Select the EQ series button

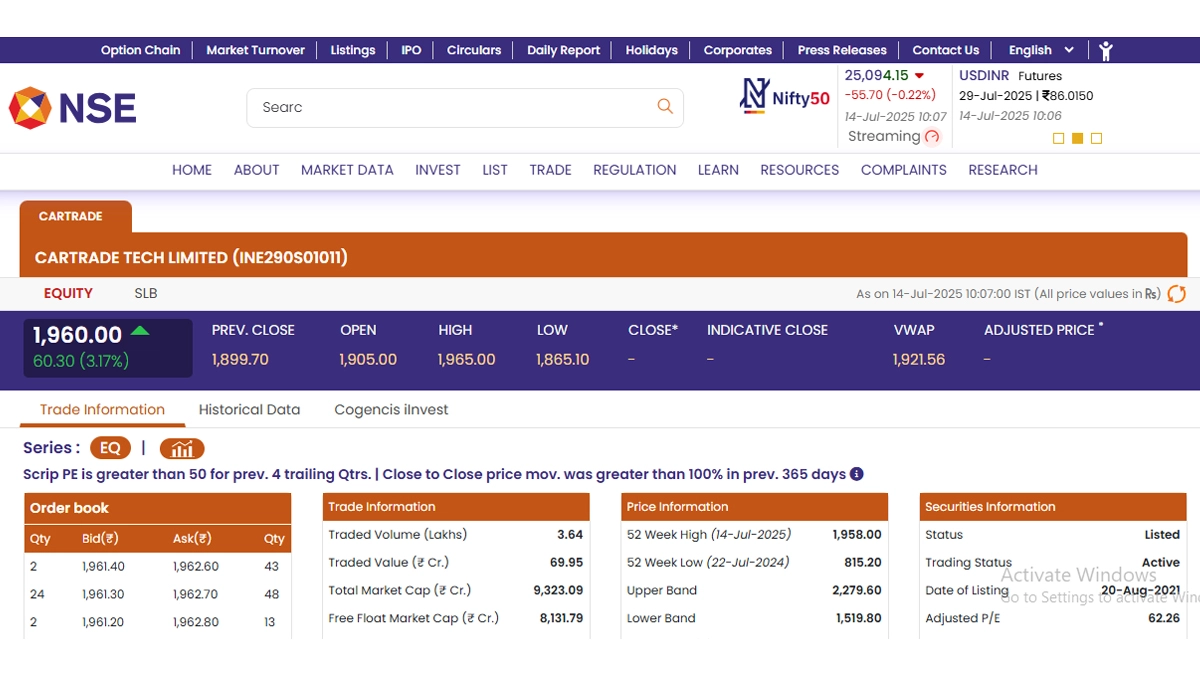110,448
